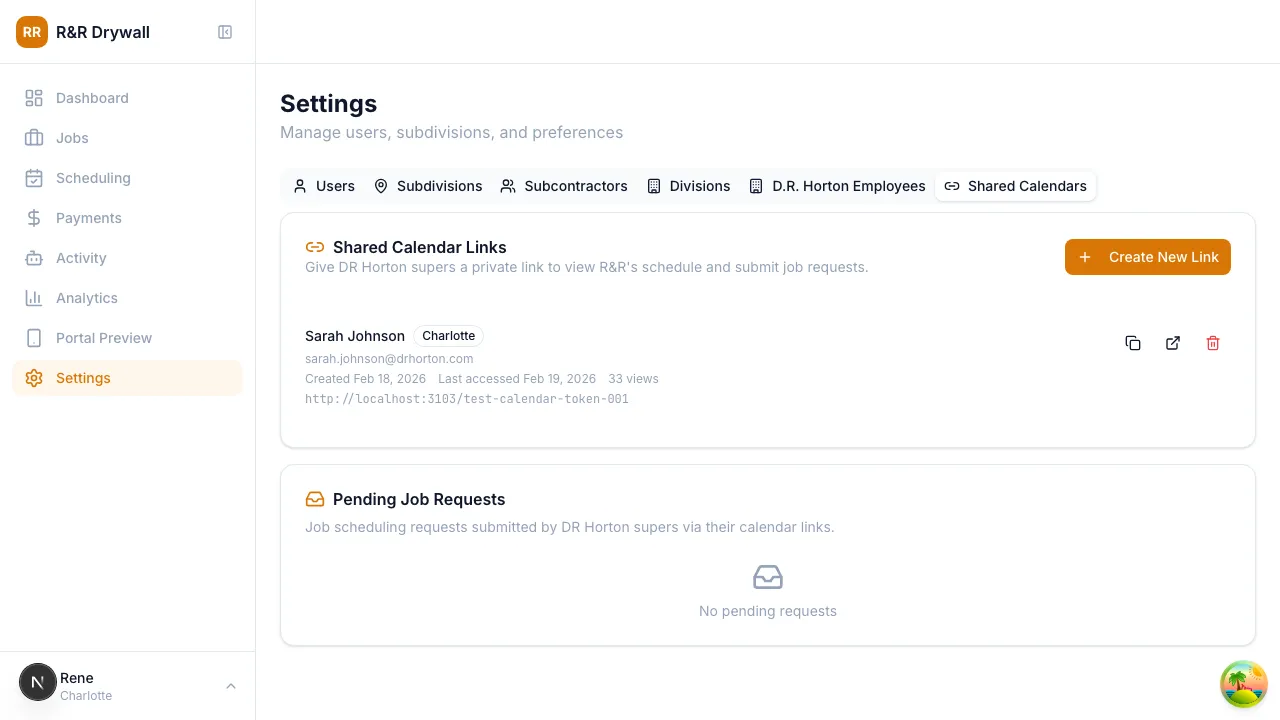The height and width of the screenshot is (720, 1280).
Task: Click the palm tree widget bottom right
Action: coord(1243,684)
